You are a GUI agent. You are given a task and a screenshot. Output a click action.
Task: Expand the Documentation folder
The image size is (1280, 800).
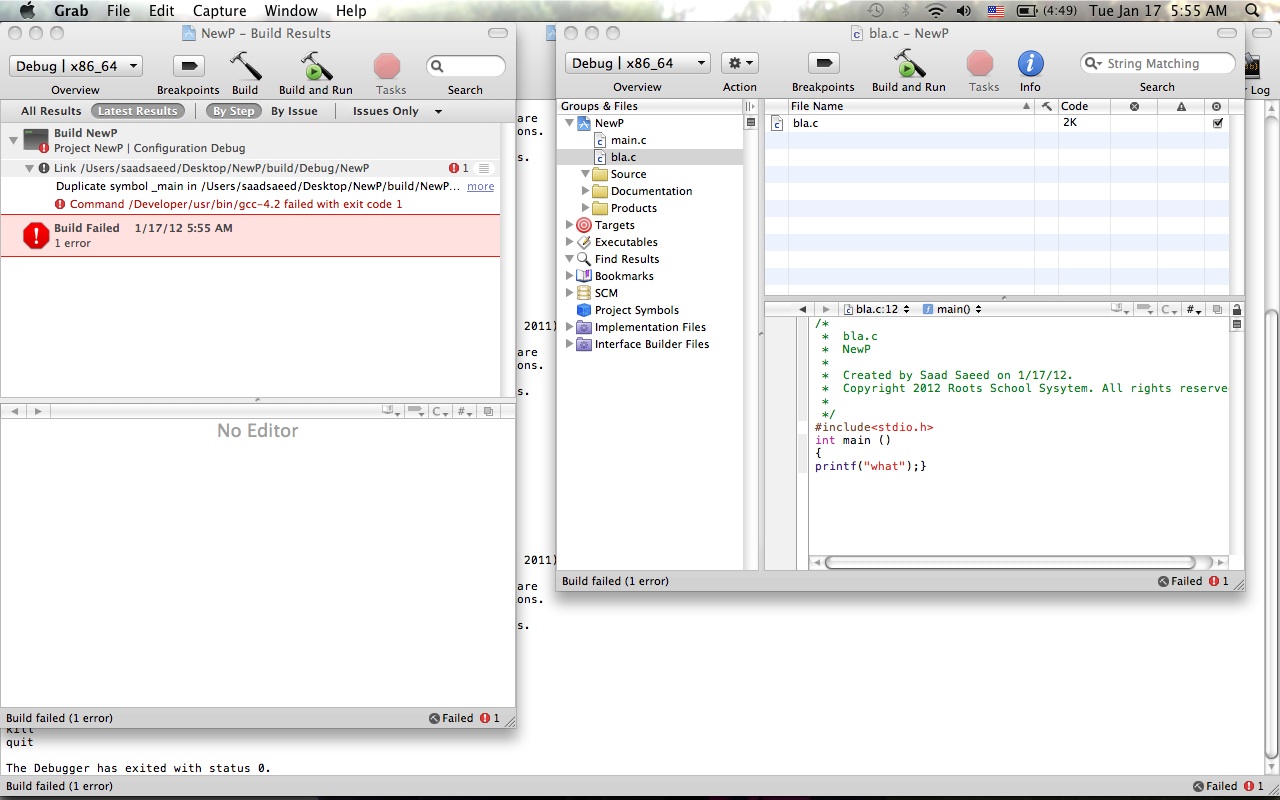tap(586, 191)
